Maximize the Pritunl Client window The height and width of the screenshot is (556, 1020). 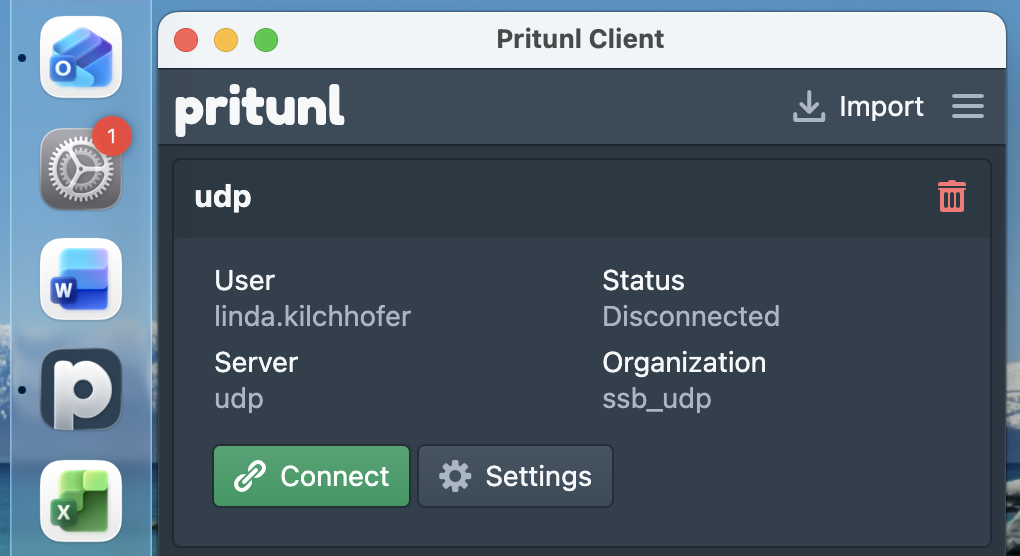[265, 40]
